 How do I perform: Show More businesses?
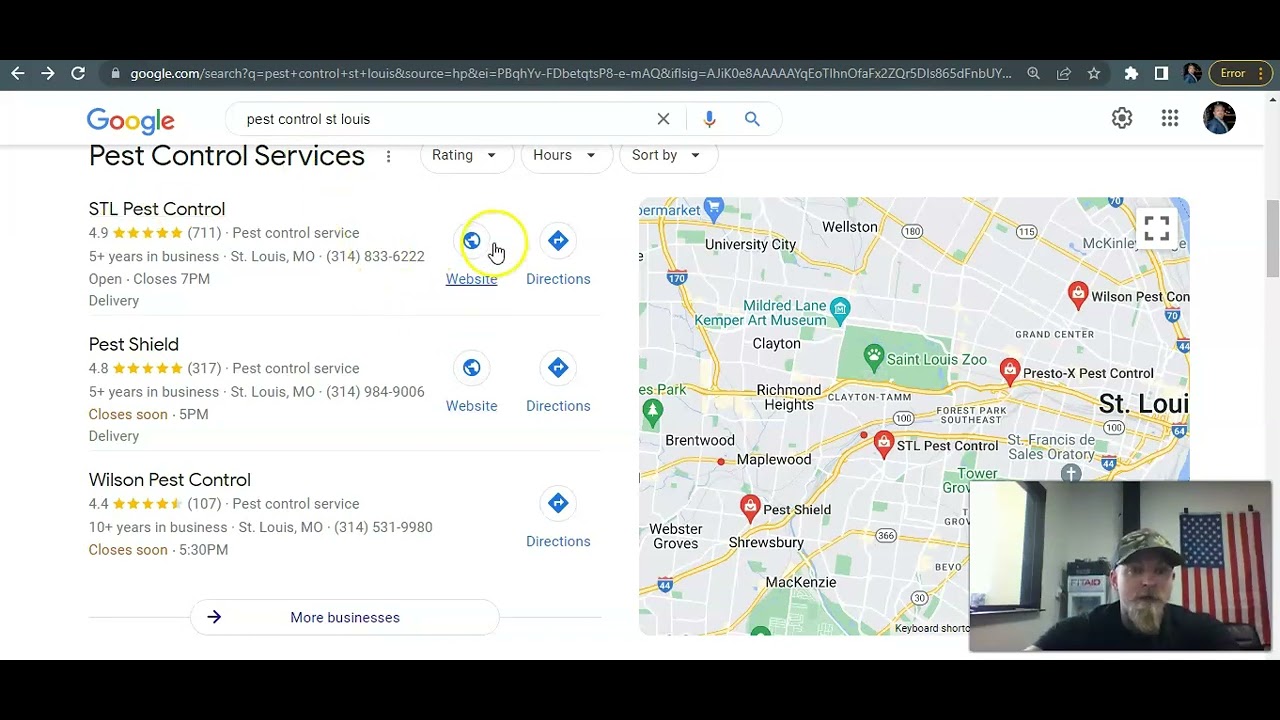pyautogui.click(x=345, y=617)
